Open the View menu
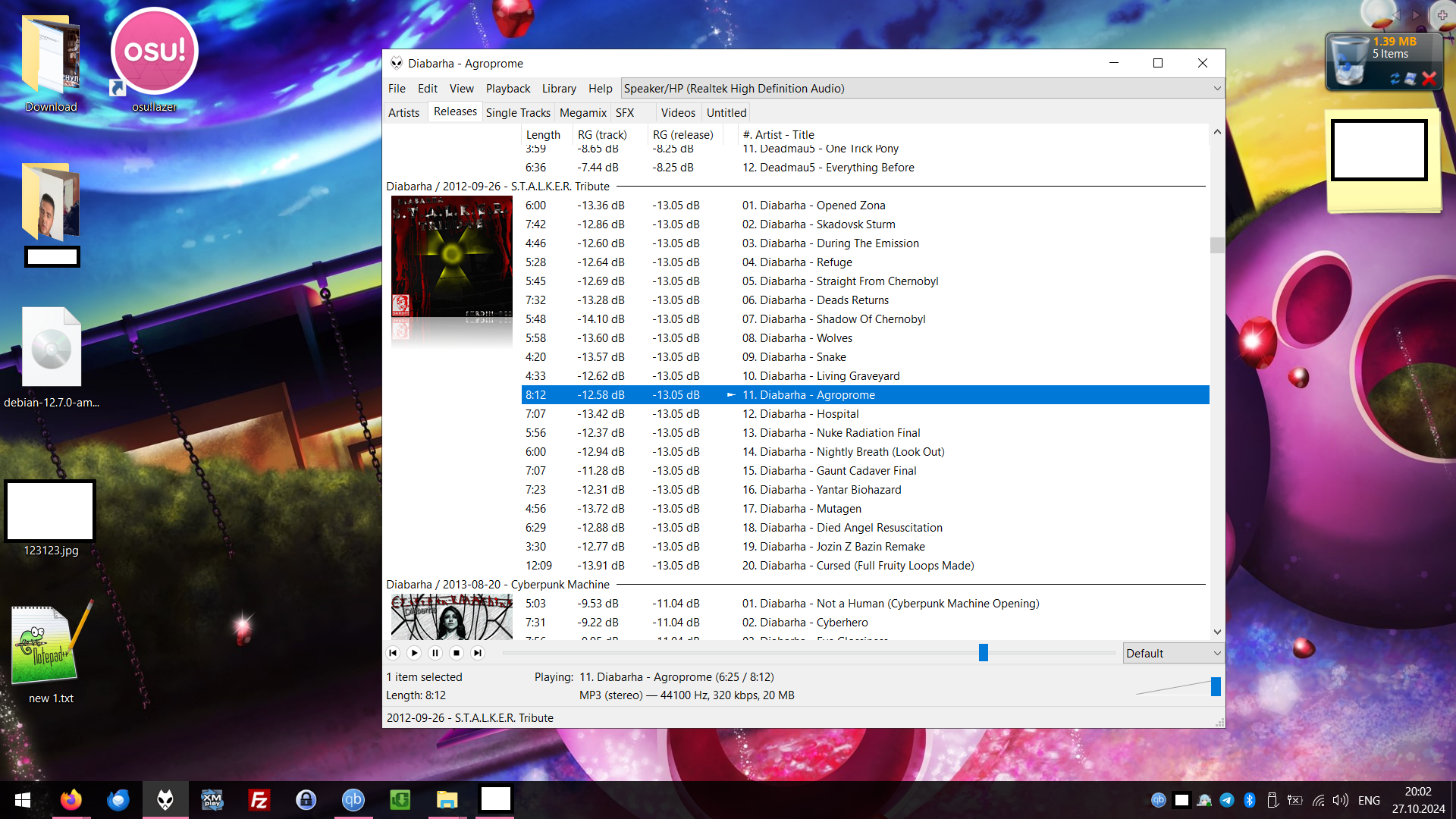The height and width of the screenshot is (819, 1456). tap(461, 89)
